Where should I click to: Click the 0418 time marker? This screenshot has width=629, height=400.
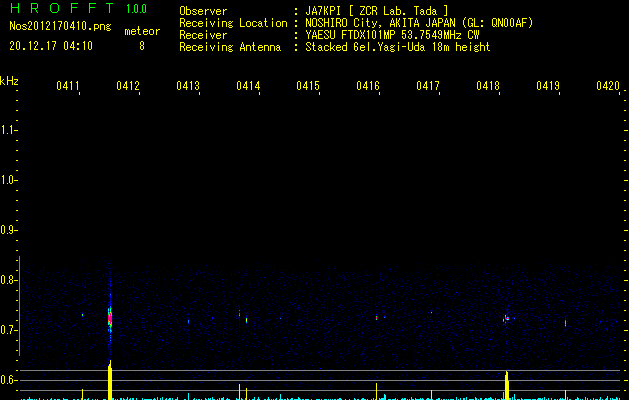487,87
